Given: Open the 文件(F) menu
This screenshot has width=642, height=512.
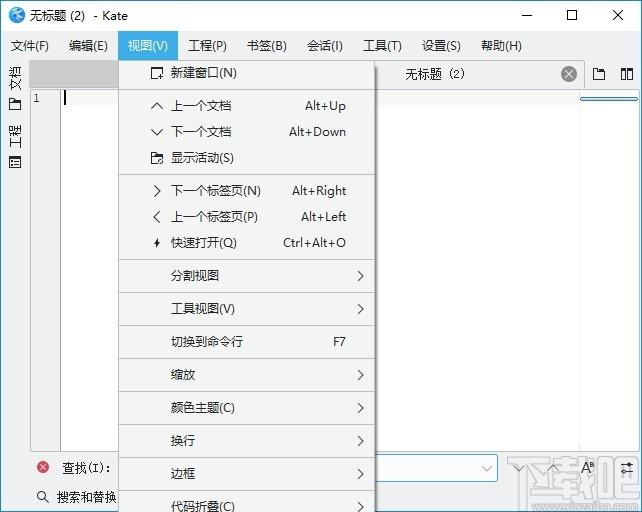Looking at the screenshot, I should click(30, 46).
